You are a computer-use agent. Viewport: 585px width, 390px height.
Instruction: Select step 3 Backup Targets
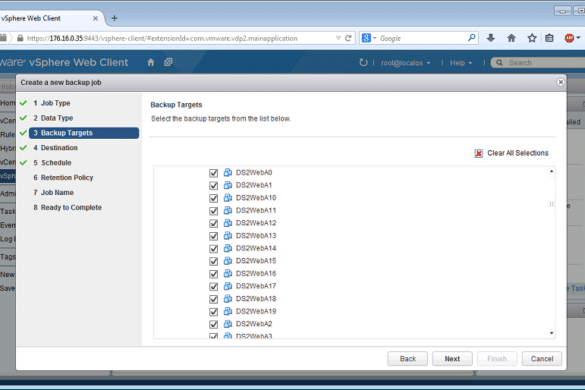(x=84, y=133)
